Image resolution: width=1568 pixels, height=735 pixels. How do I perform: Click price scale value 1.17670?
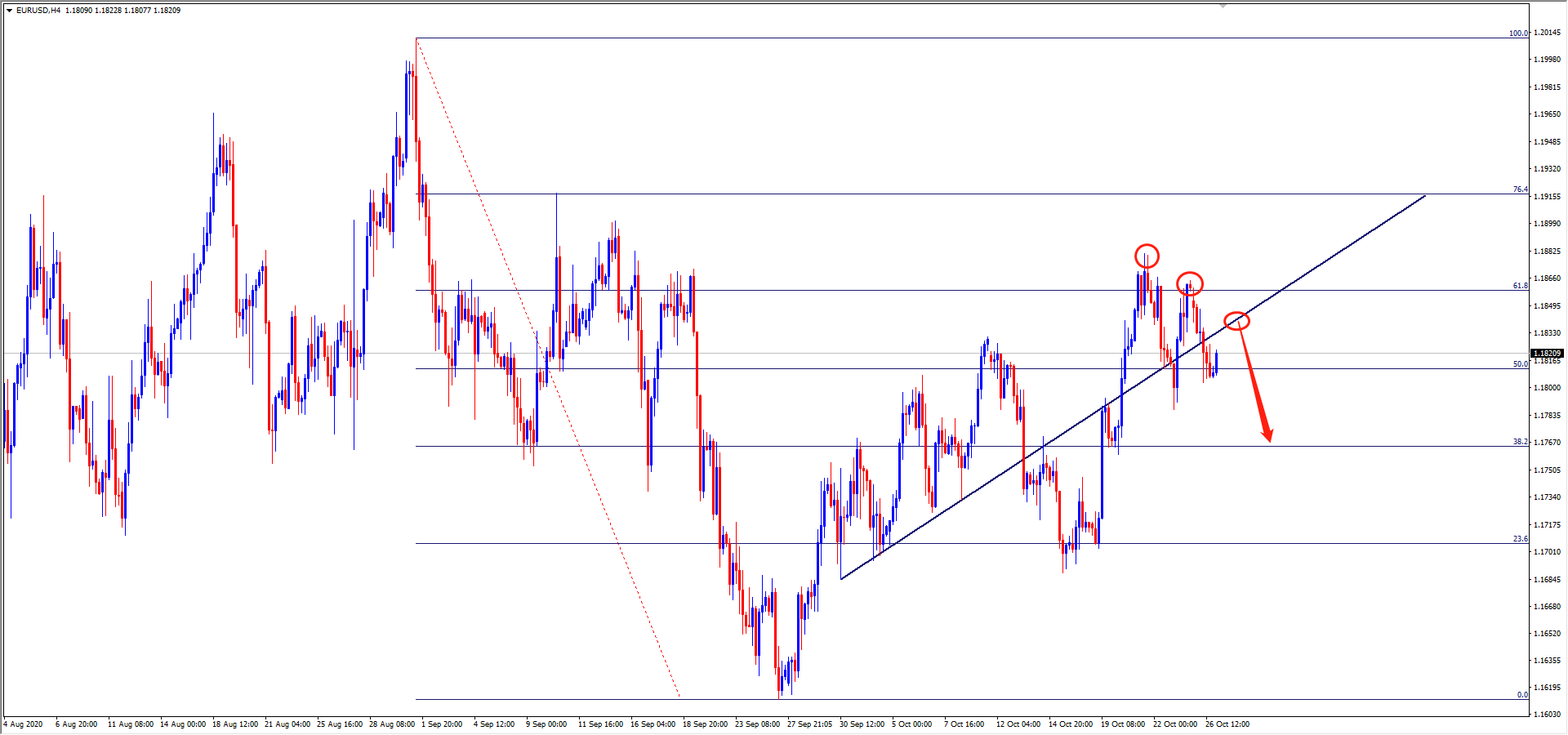coord(1548,443)
